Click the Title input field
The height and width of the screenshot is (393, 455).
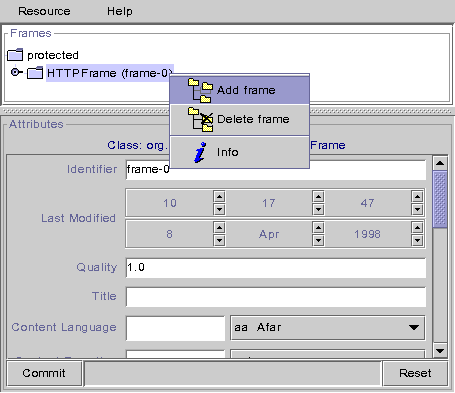pyautogui.click(x=276, y=297)
